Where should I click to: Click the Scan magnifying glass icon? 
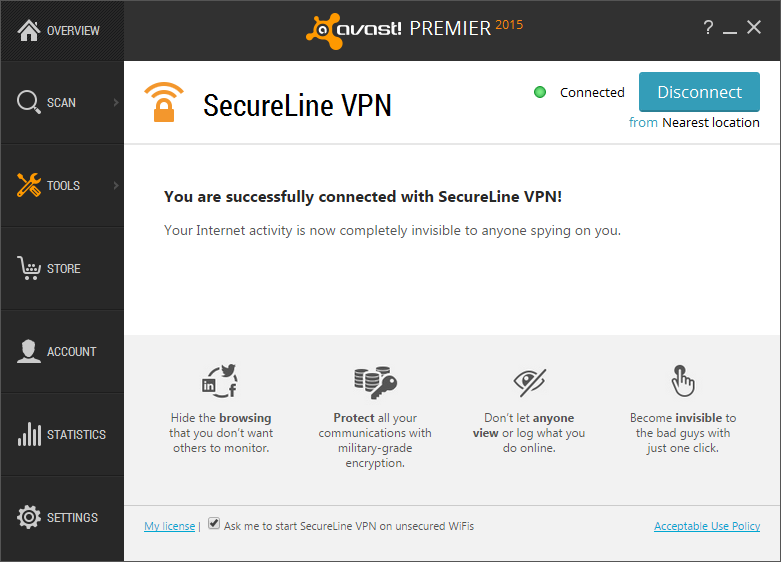28,102
